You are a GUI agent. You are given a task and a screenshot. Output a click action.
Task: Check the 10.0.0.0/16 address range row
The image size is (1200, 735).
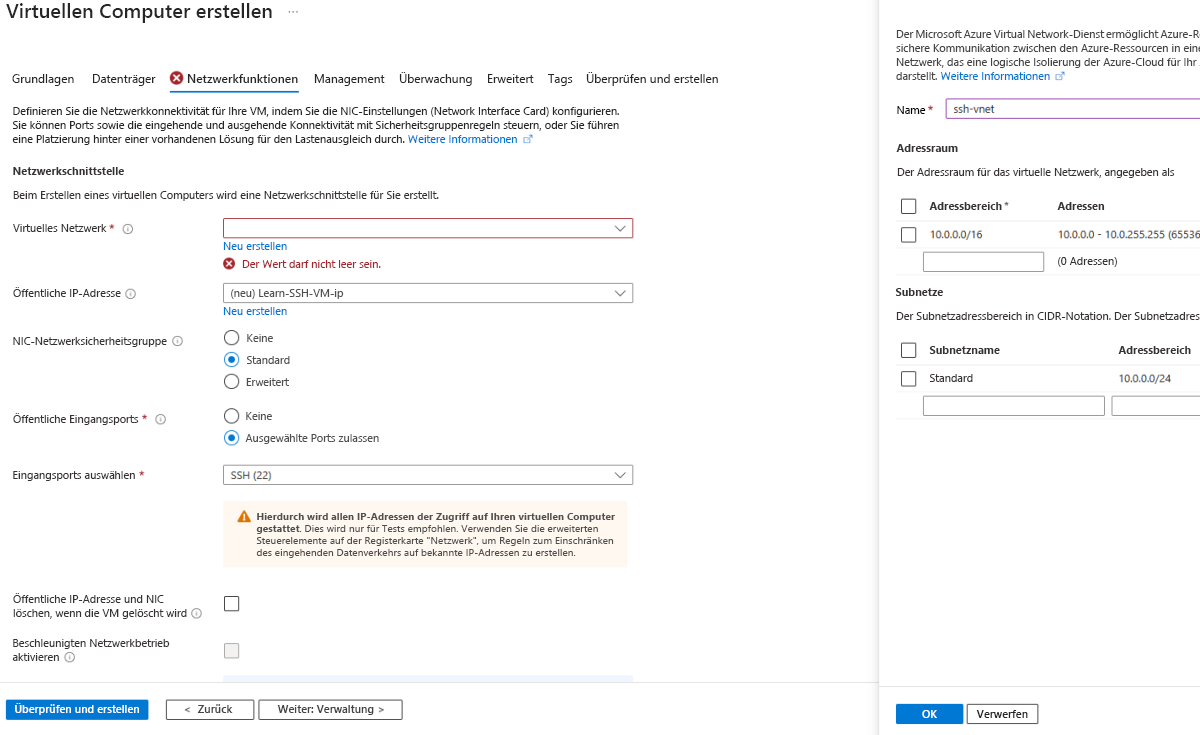click(x=908, y=234)
